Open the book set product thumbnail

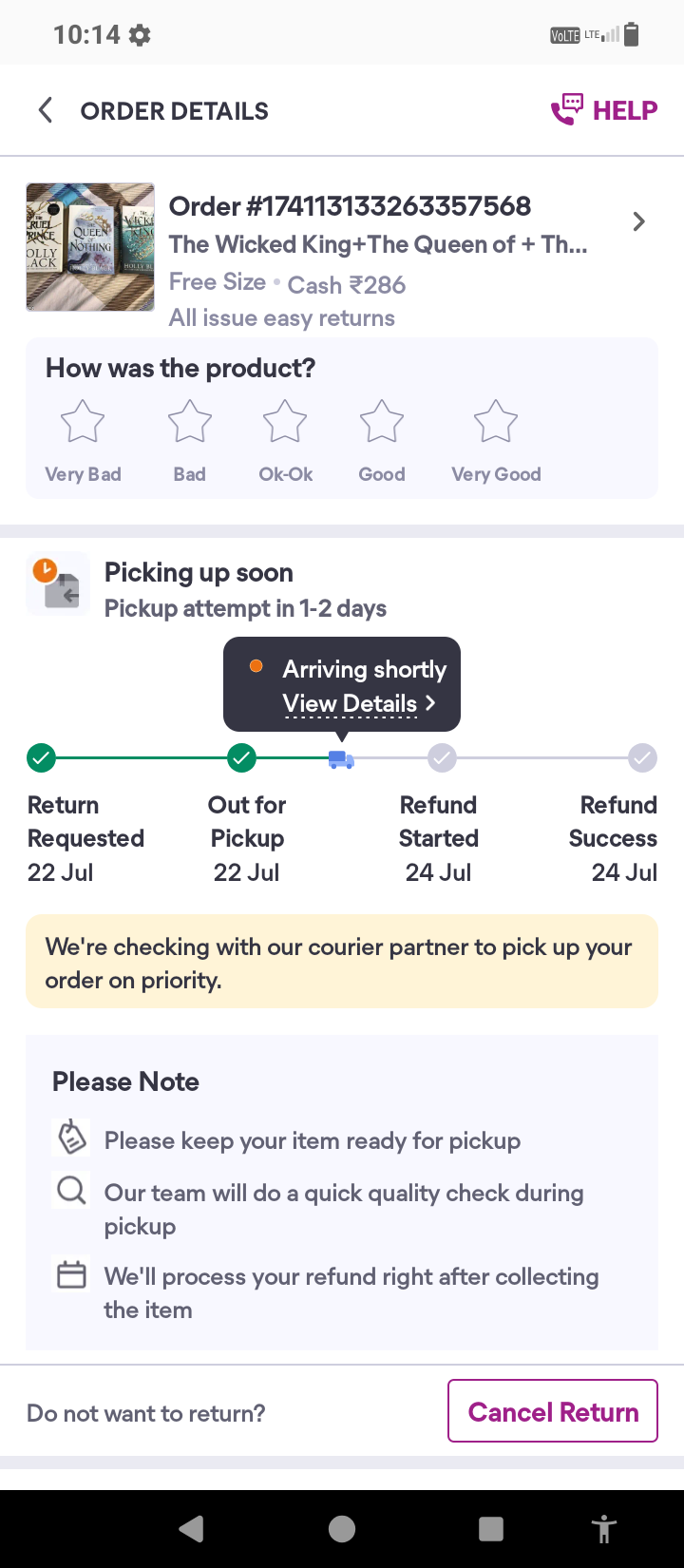coord(90,247)
